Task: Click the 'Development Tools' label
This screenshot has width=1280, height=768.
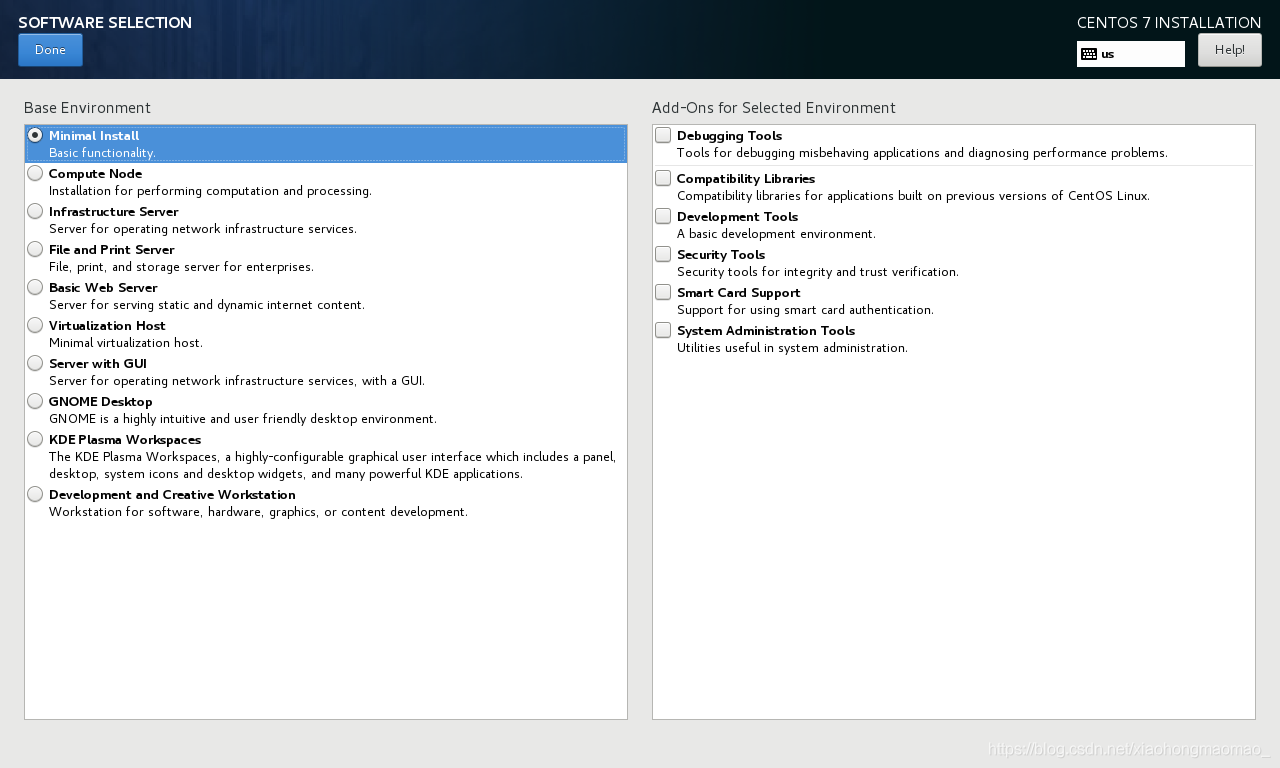Action: tap(737, 217)
